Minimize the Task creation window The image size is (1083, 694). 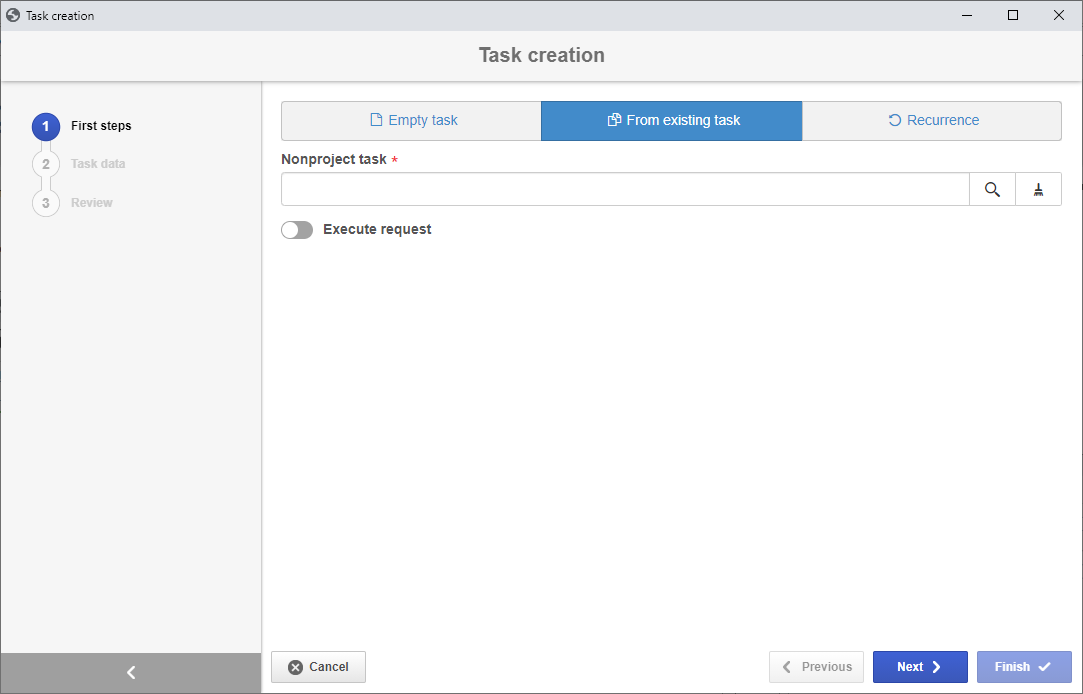(967, 15)
